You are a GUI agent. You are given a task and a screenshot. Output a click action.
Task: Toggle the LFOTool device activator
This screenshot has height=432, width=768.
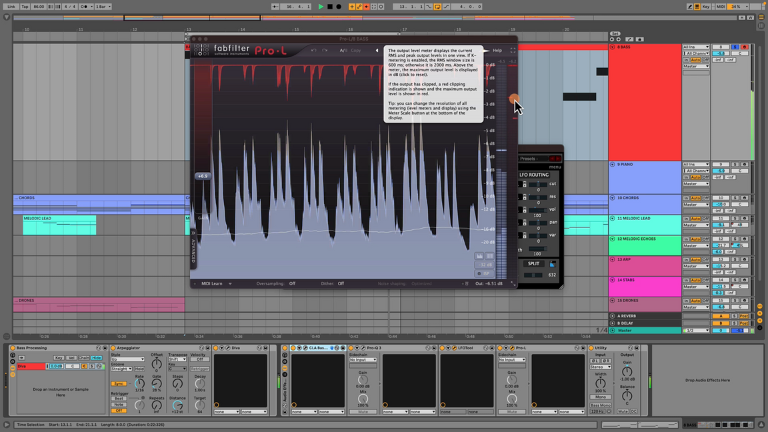coord(442,348)
